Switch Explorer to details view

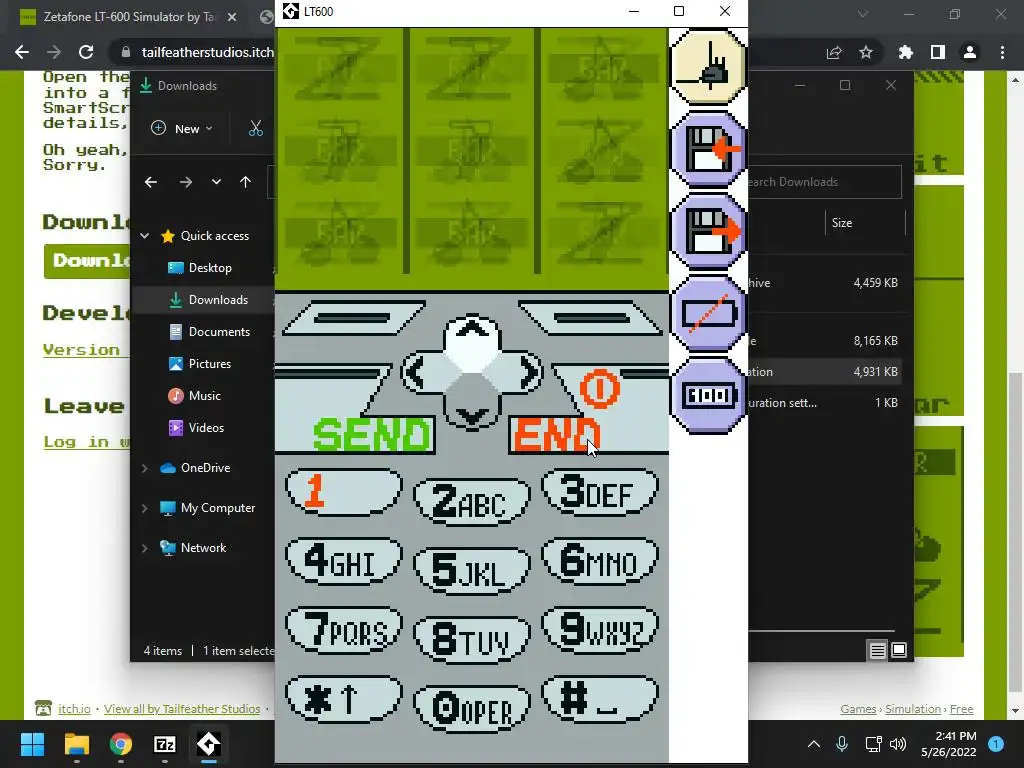[877, 650]
